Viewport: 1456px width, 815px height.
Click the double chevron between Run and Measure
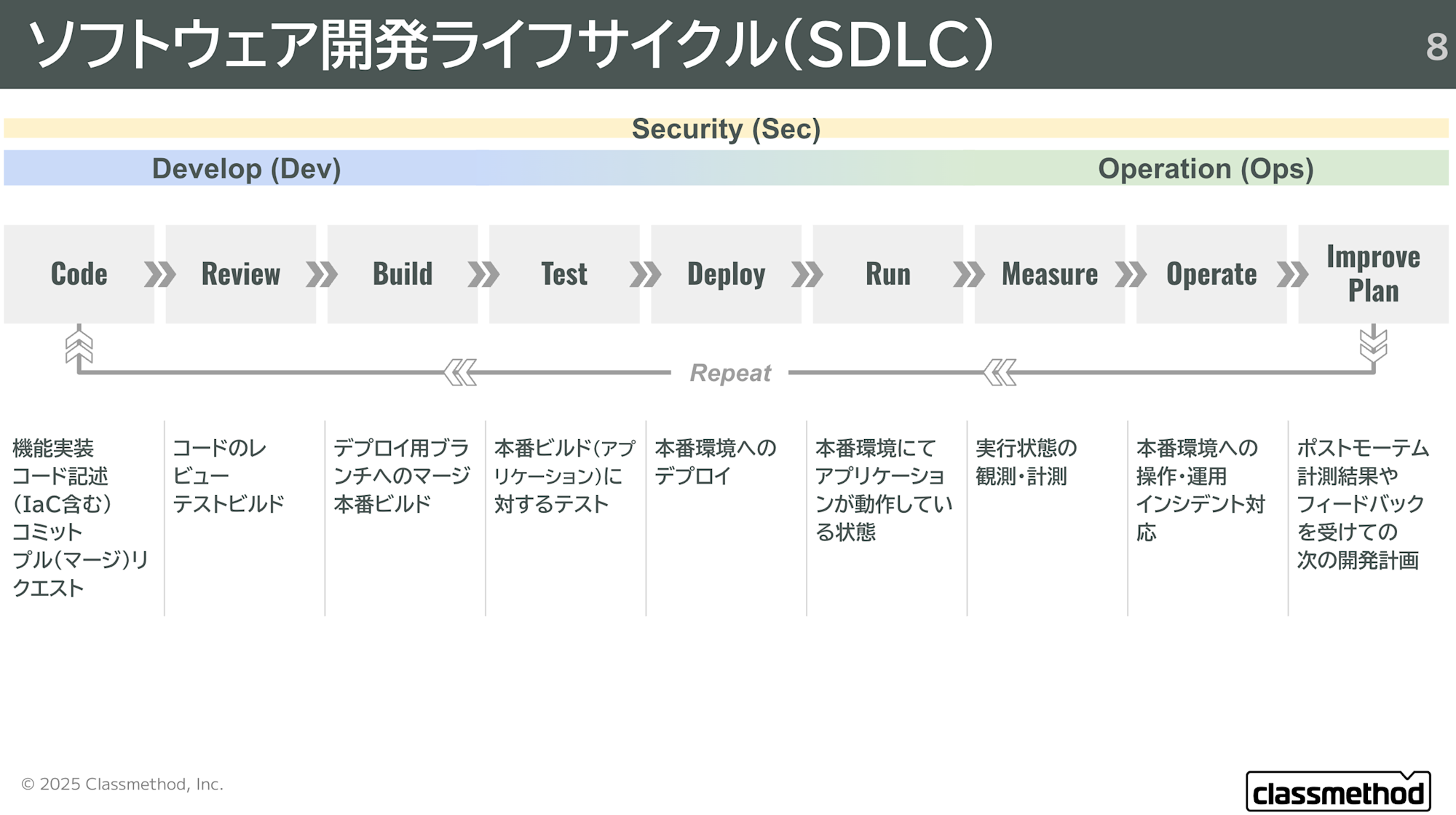[x=969, y=275]
